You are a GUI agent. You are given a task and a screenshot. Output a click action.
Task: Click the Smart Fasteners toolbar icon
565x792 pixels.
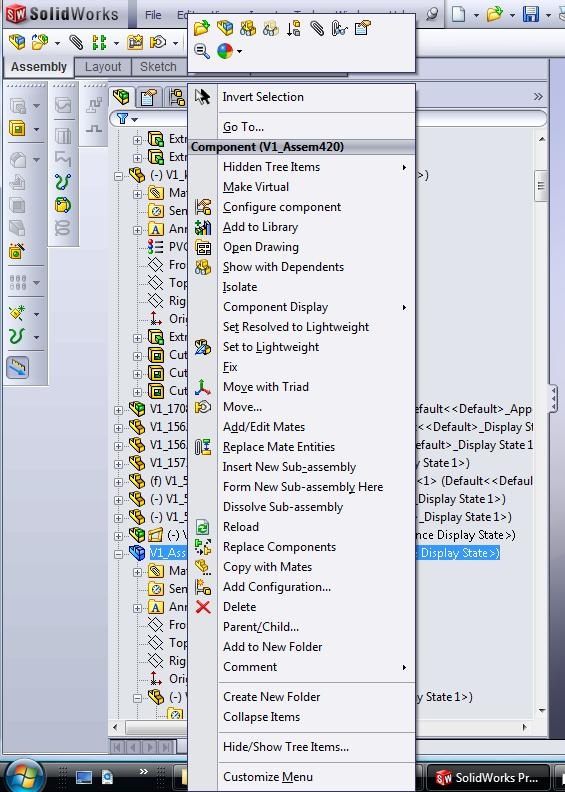pos(135,42)
